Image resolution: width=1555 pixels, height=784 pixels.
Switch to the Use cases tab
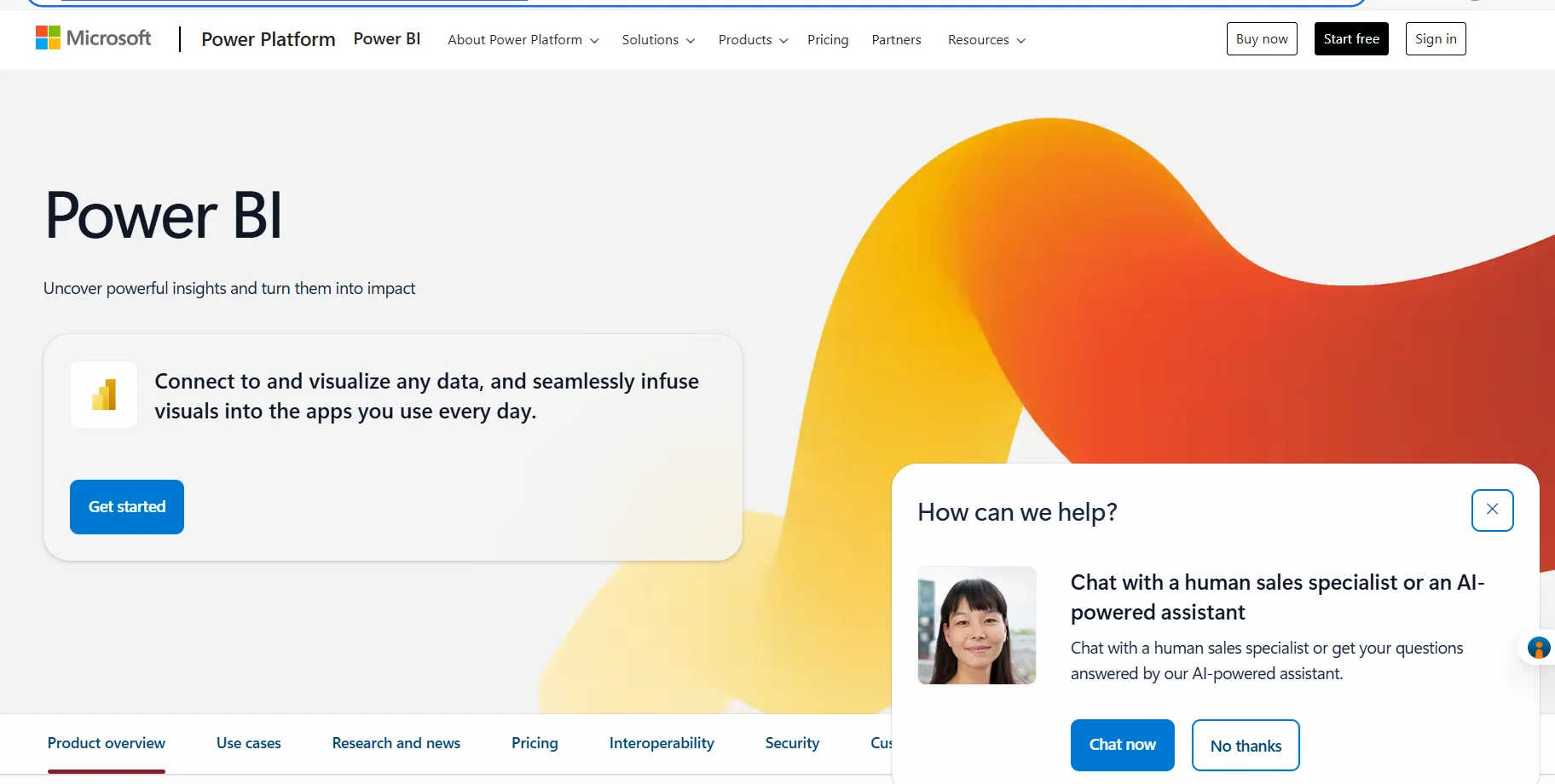(x=248, y=742)
